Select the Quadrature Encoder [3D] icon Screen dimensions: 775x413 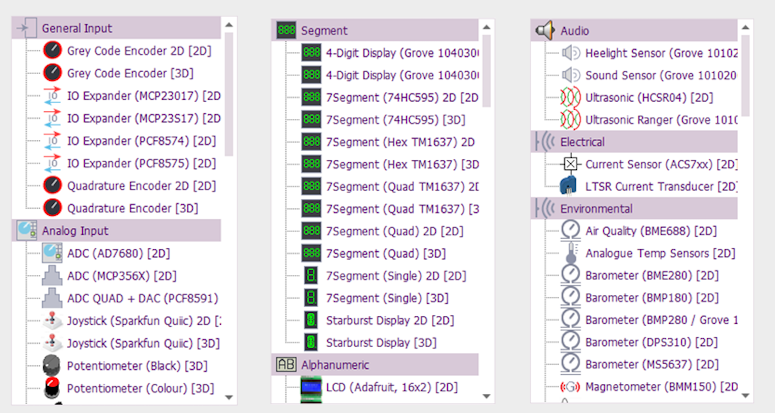52,208
